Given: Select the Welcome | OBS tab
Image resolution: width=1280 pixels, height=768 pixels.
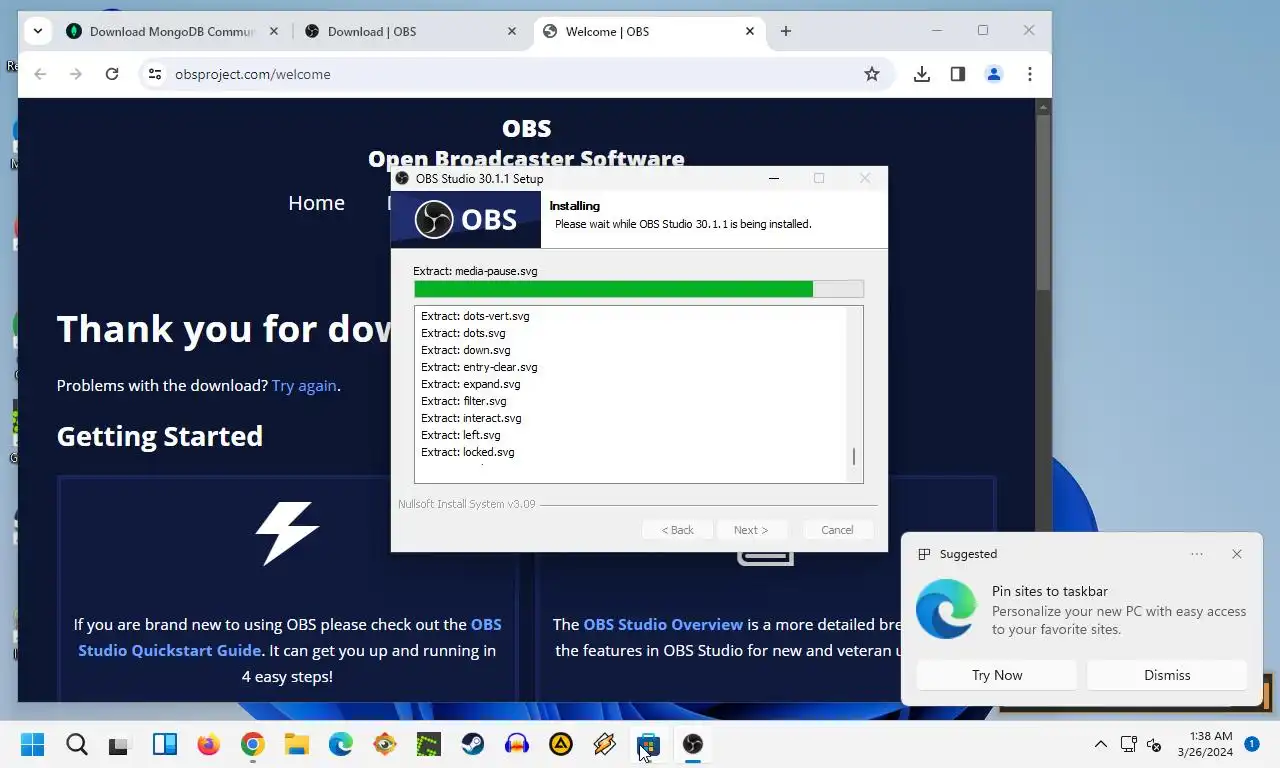Looking at the screenshot, I should pyautogui.click(x=648, y=31).
